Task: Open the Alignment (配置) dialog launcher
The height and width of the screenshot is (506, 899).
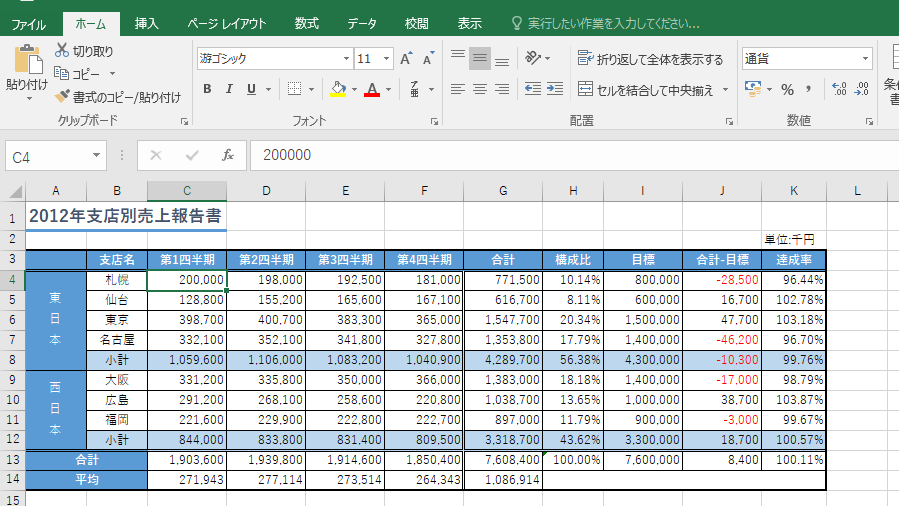Action: (729, 121)
